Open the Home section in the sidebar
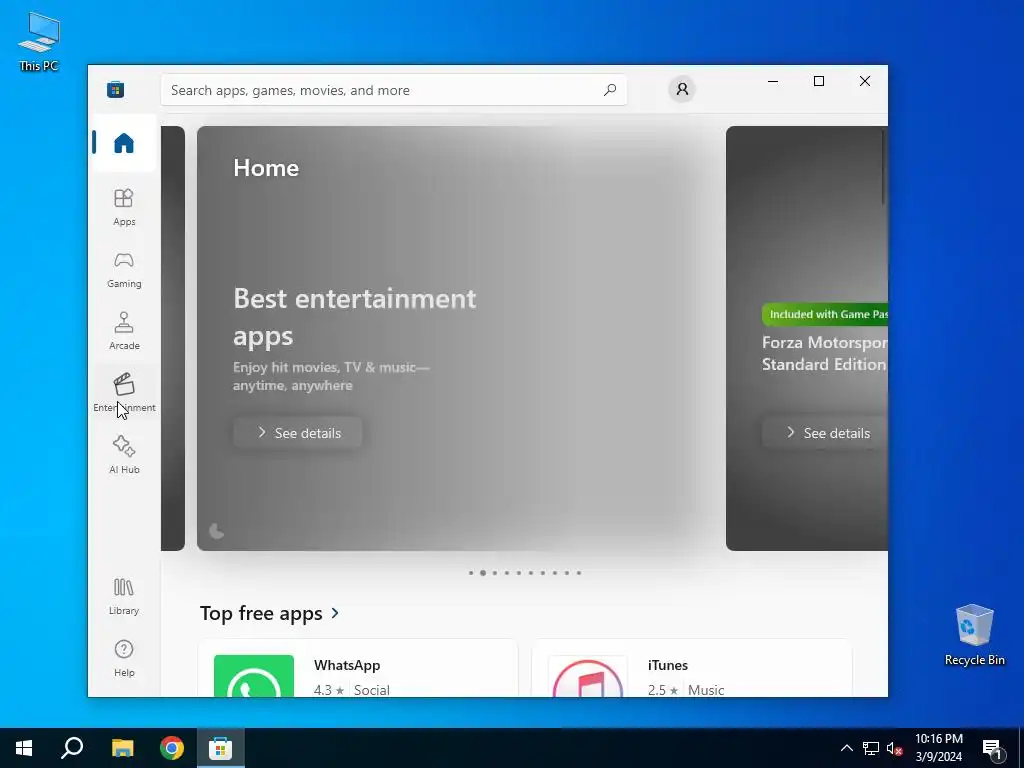1024x768 pixels. pos(124,142)
